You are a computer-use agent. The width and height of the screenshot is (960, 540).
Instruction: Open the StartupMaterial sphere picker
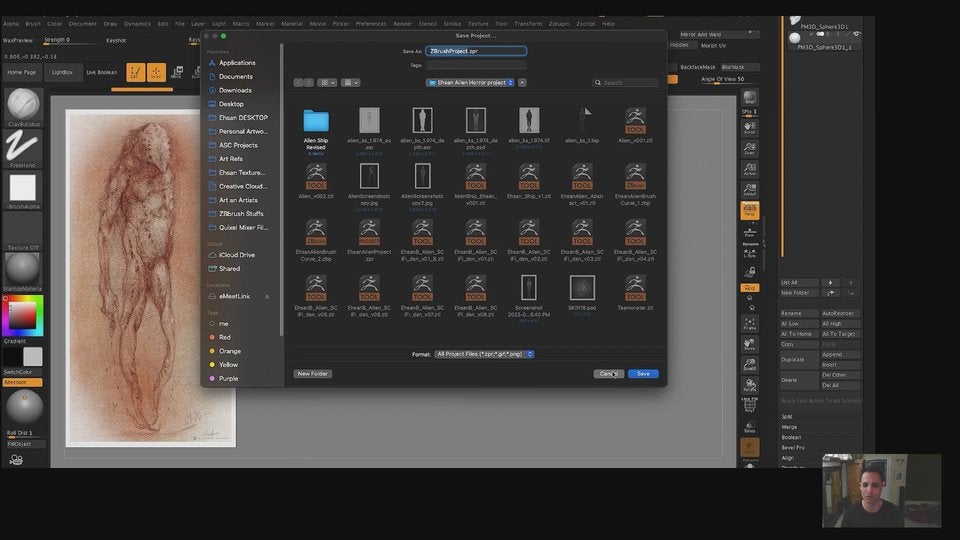[x=23, y=268]
